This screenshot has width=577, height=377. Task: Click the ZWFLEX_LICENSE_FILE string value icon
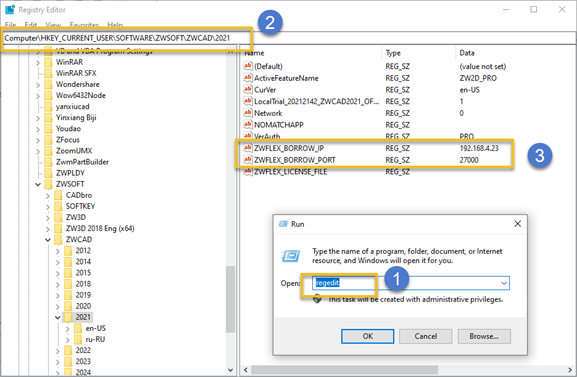(x=248, y=172)
